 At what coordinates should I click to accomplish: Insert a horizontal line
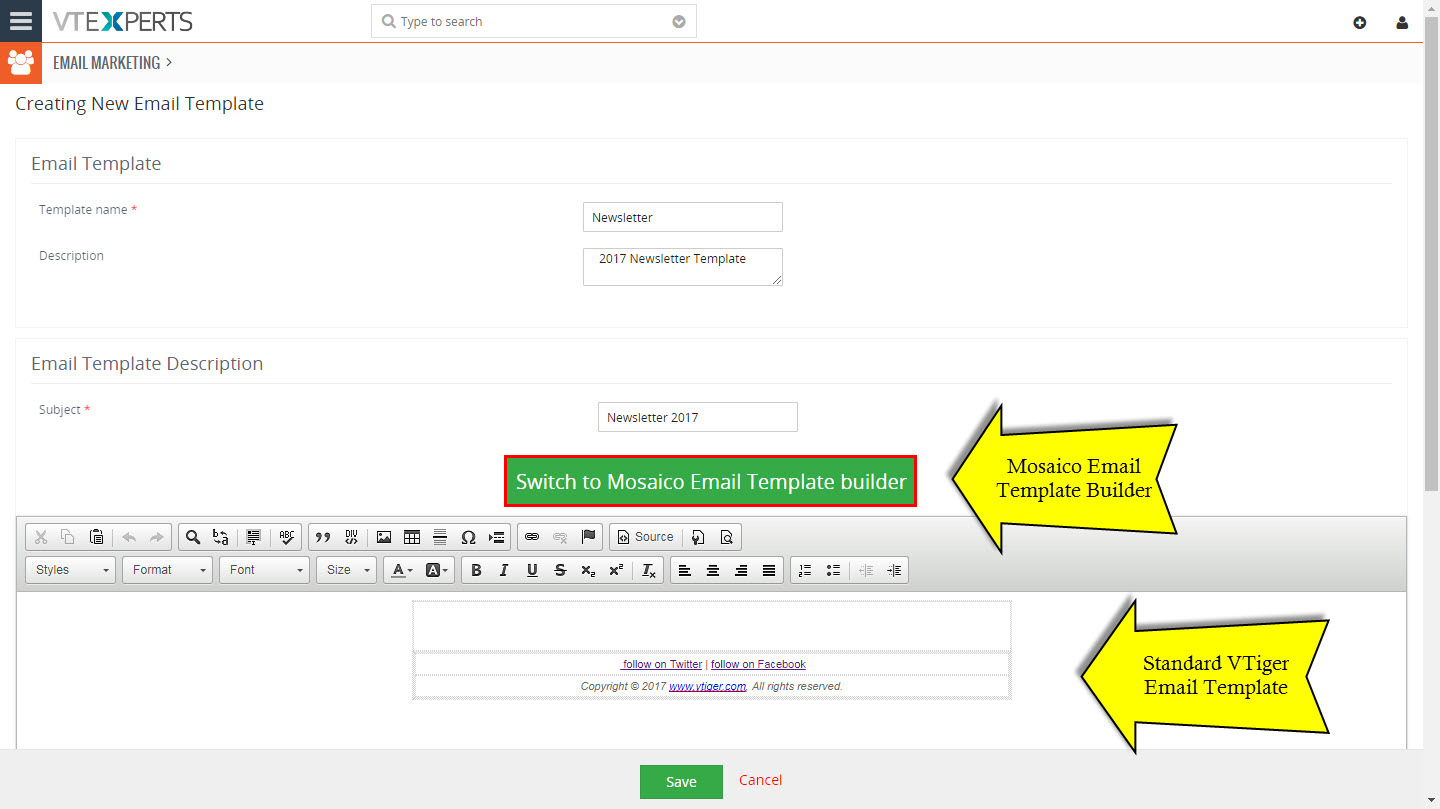click(440, 537)
